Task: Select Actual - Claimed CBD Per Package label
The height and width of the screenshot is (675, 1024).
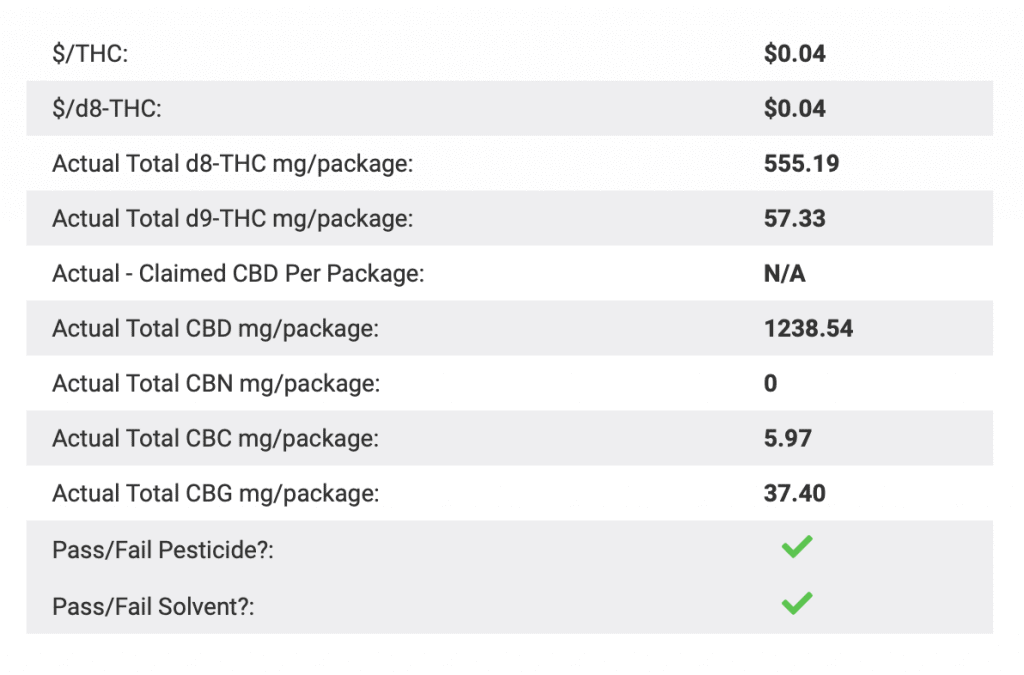Action: pos(238,274)
